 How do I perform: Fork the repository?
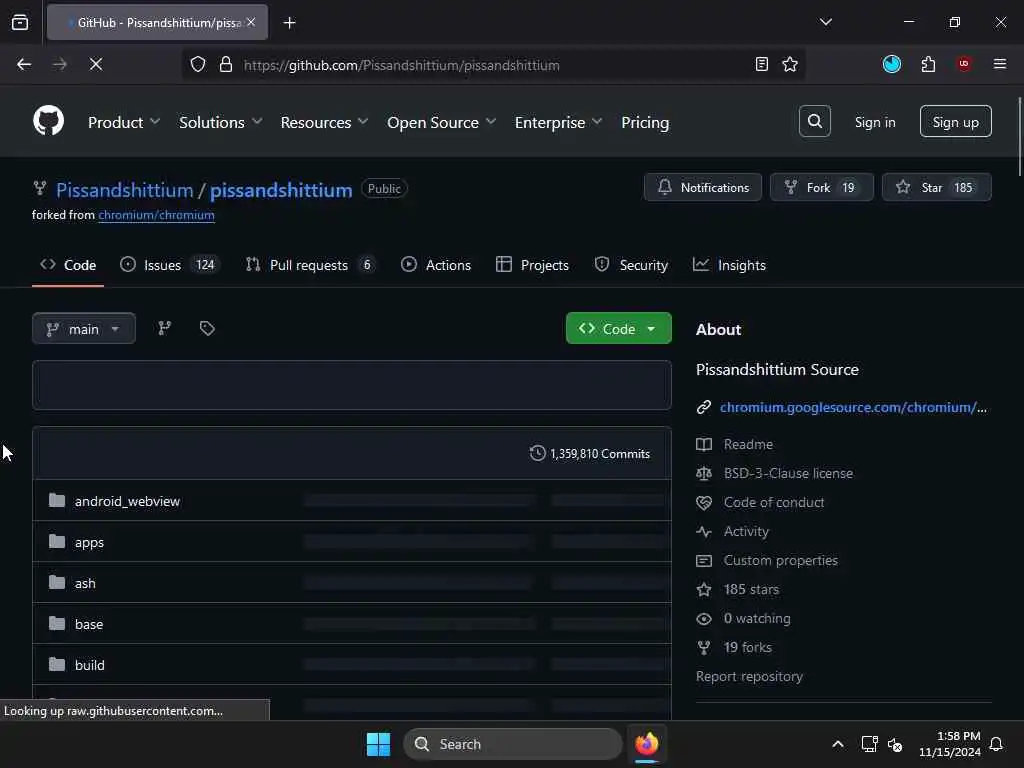(x=822, y=187)
